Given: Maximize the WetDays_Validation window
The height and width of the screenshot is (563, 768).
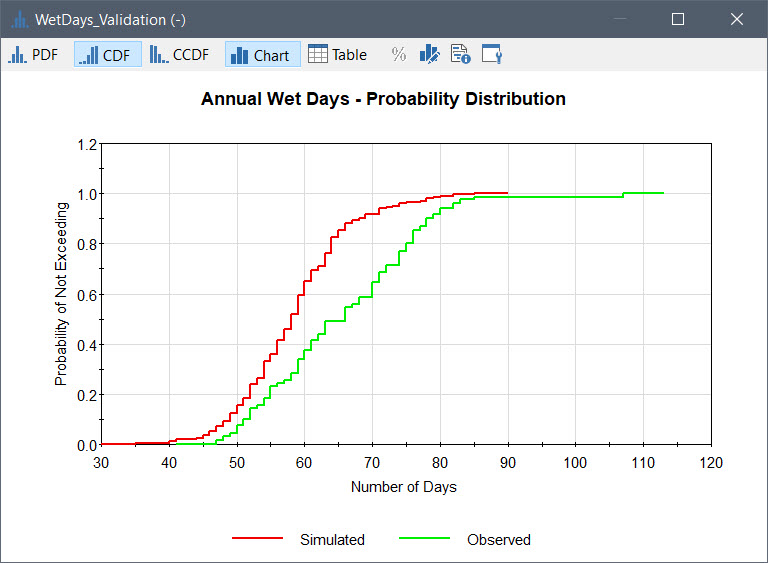Looking at the screenshot, I should click(678, 19).
